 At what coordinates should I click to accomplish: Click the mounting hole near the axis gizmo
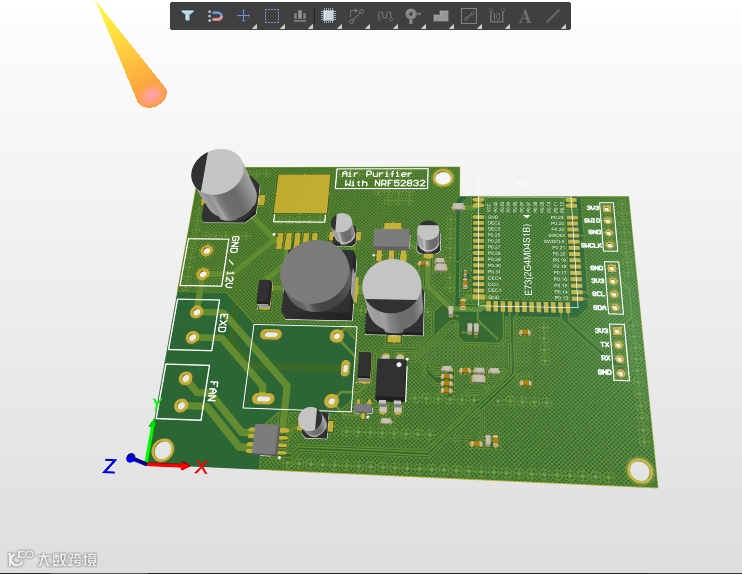162,450
